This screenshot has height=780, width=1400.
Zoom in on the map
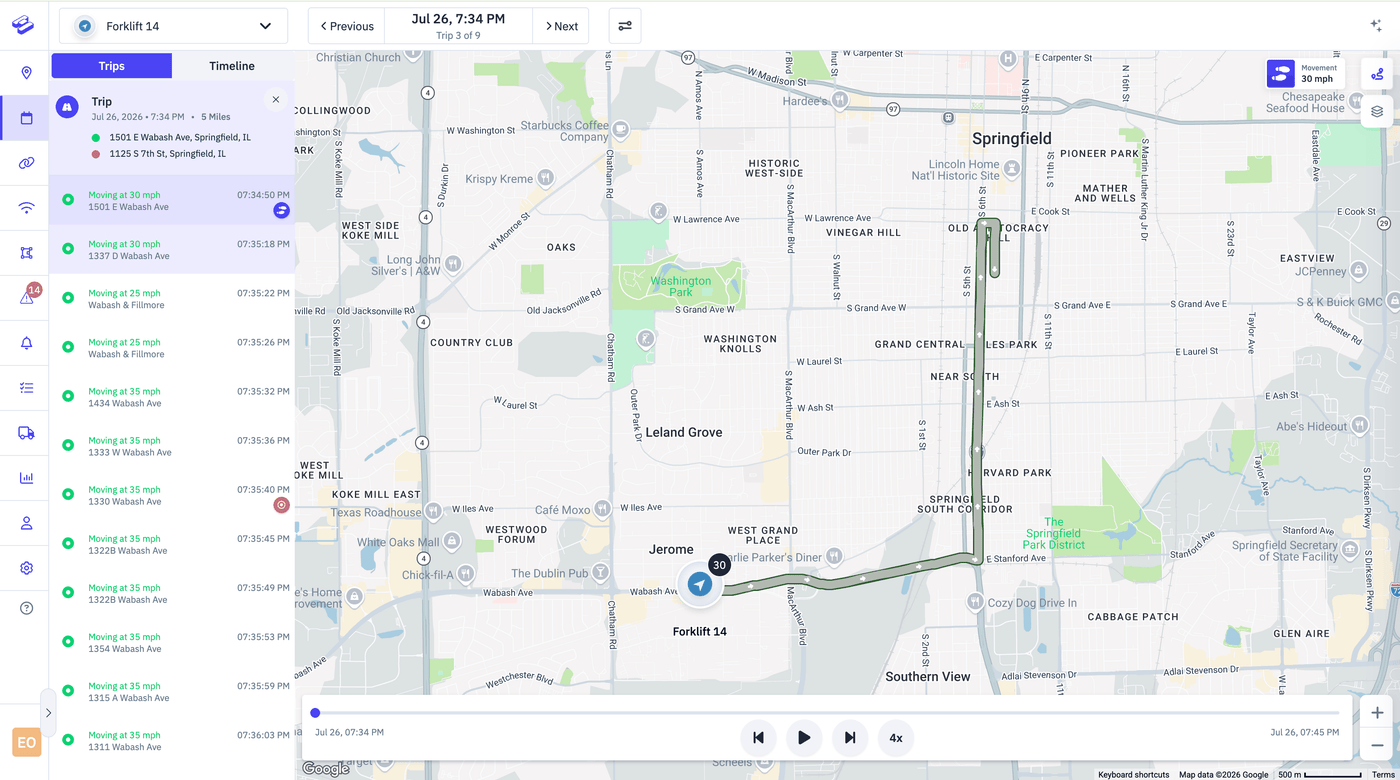tap(1377, 713)
